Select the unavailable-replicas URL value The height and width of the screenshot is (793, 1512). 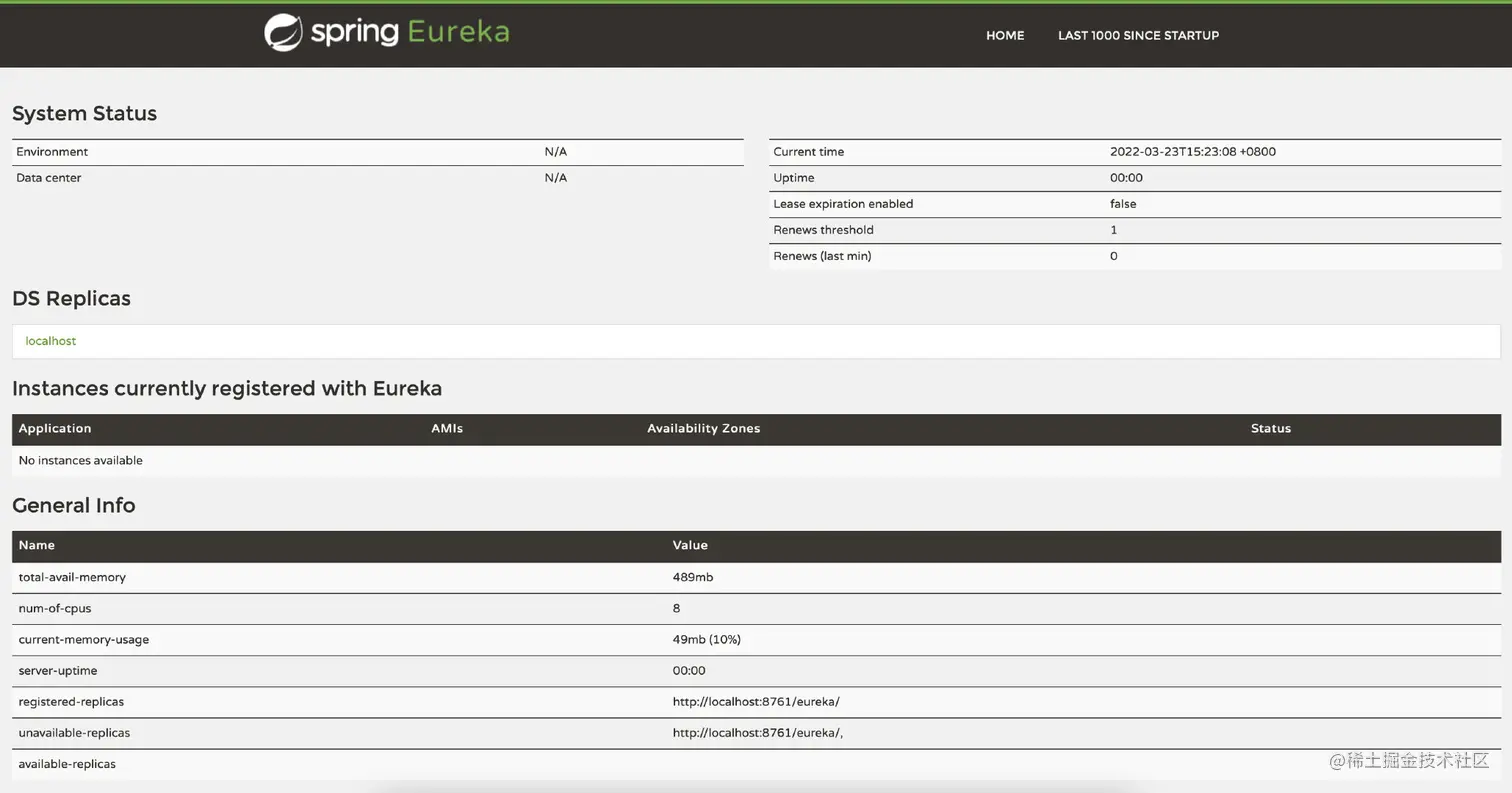point(757,733)
